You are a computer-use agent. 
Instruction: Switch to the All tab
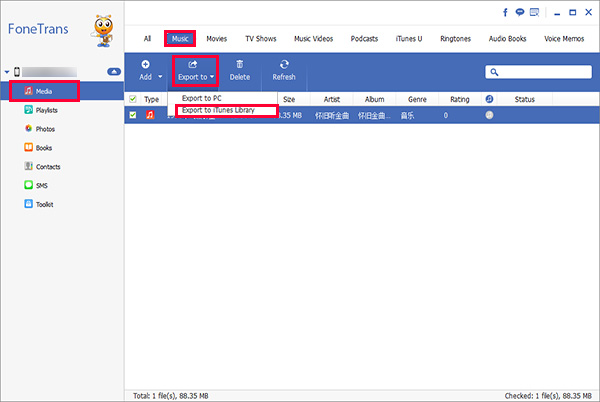click(147, 39)
